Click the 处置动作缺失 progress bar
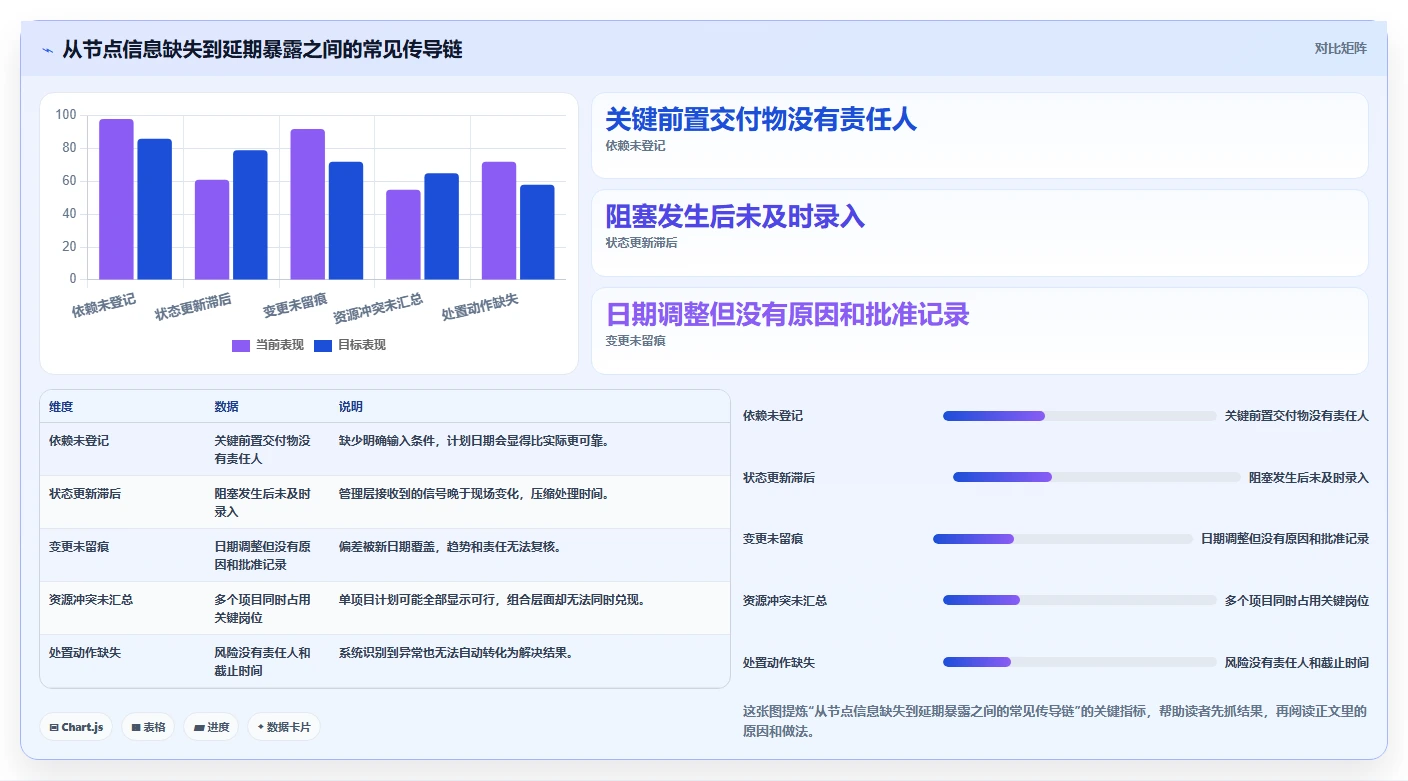The image size is (1408, 781). (1080, 662)
